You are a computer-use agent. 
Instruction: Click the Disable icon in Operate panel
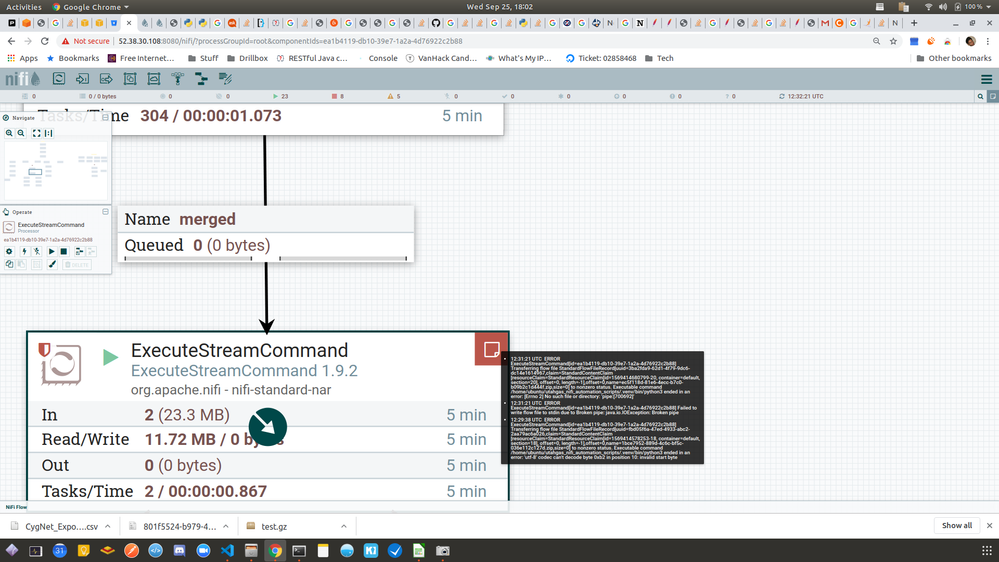[x=37, y=252]
